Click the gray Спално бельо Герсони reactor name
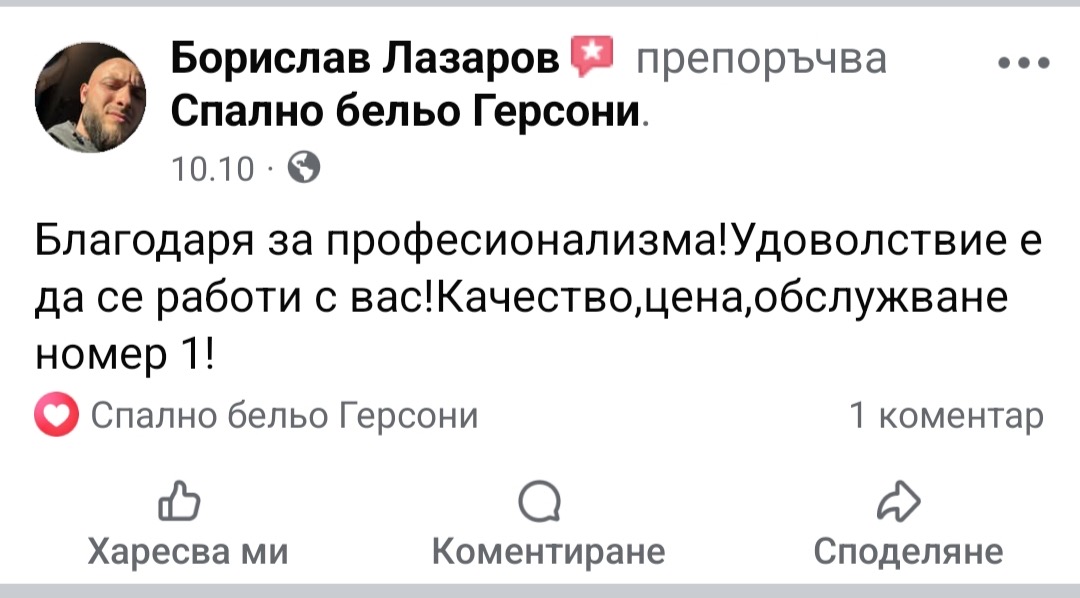The height and width of the screenshot is (598, 1080). tap(284, 415)
